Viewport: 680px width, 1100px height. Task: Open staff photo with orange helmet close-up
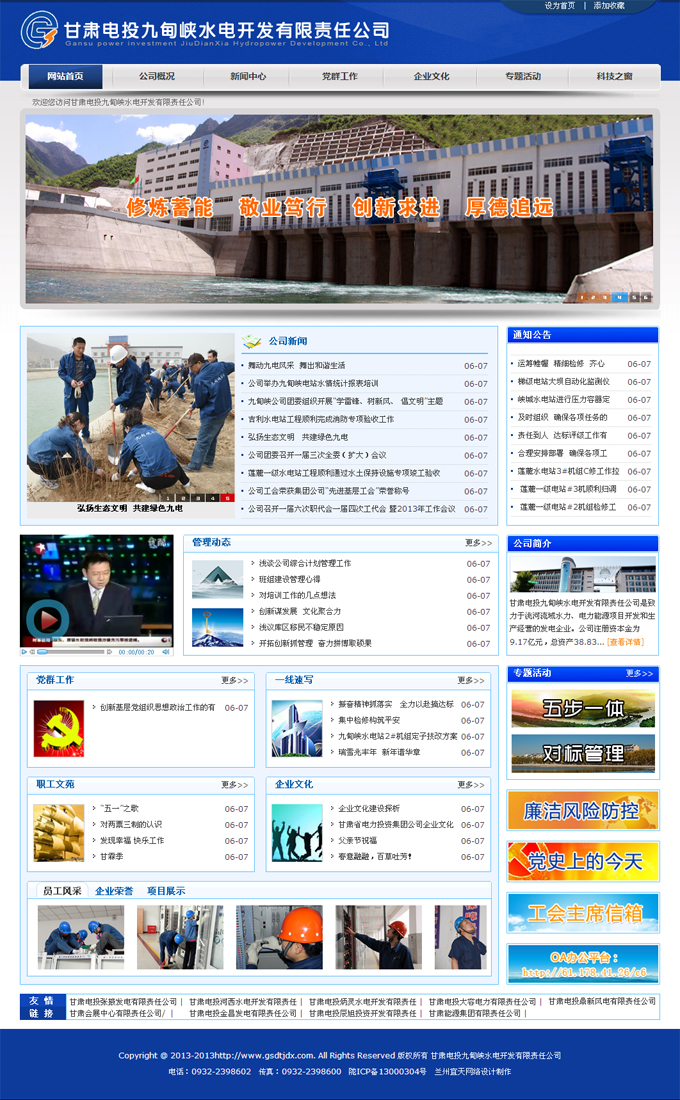point(279,937)
